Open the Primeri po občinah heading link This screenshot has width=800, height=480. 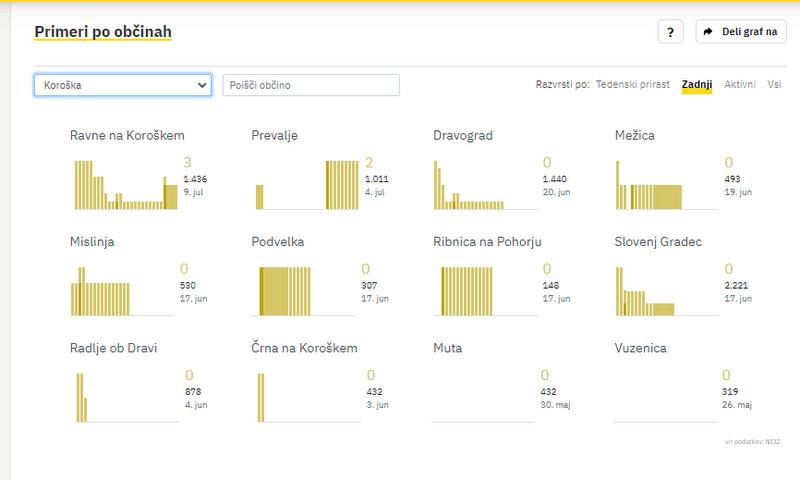coord(103,32)
